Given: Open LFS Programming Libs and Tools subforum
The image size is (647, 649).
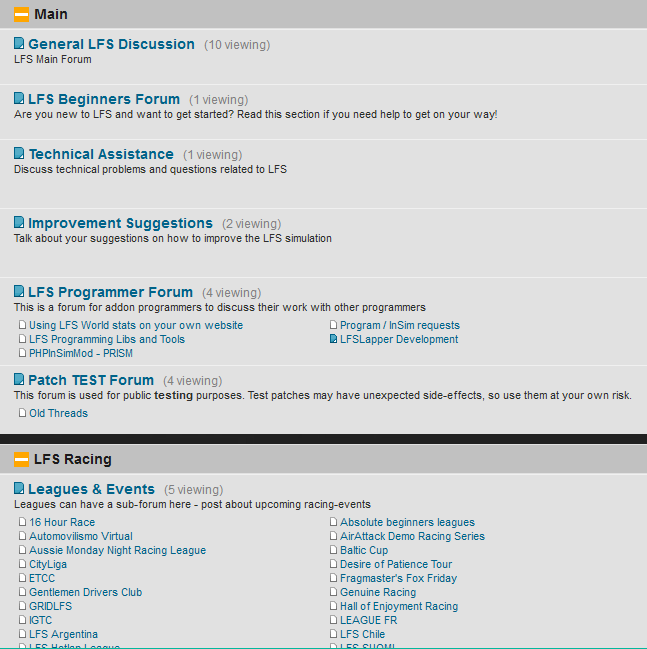Looking at the screenshot, I should [107, 339].
